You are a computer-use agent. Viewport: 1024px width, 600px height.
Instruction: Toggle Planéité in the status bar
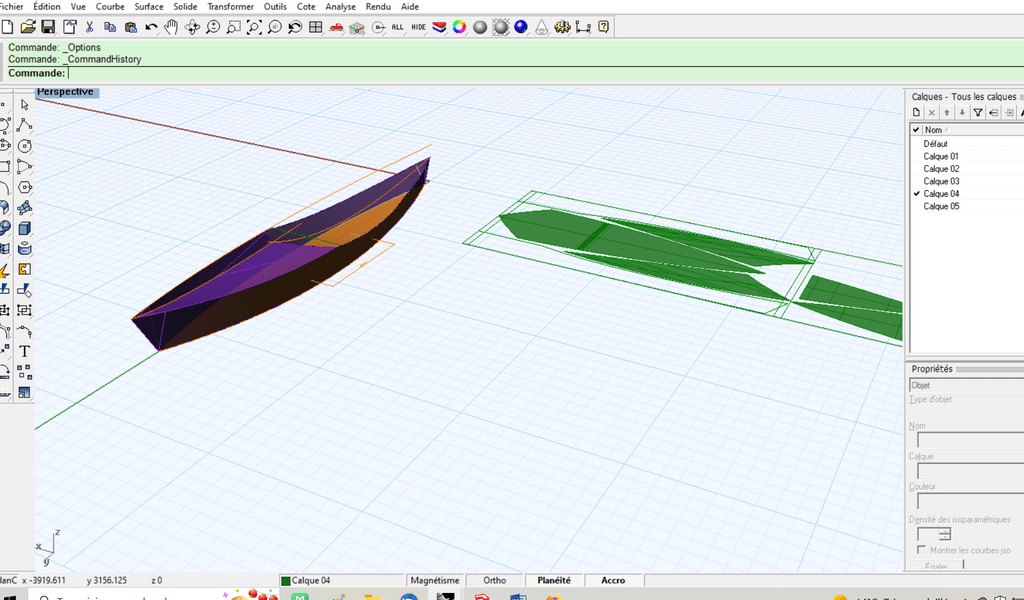click(x=554, y=580)
